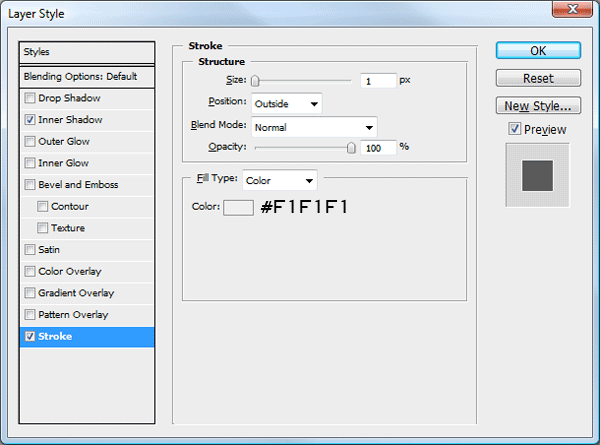Toggle the Texture checkbox
600x445 pixels.
(x=42, y=228)
